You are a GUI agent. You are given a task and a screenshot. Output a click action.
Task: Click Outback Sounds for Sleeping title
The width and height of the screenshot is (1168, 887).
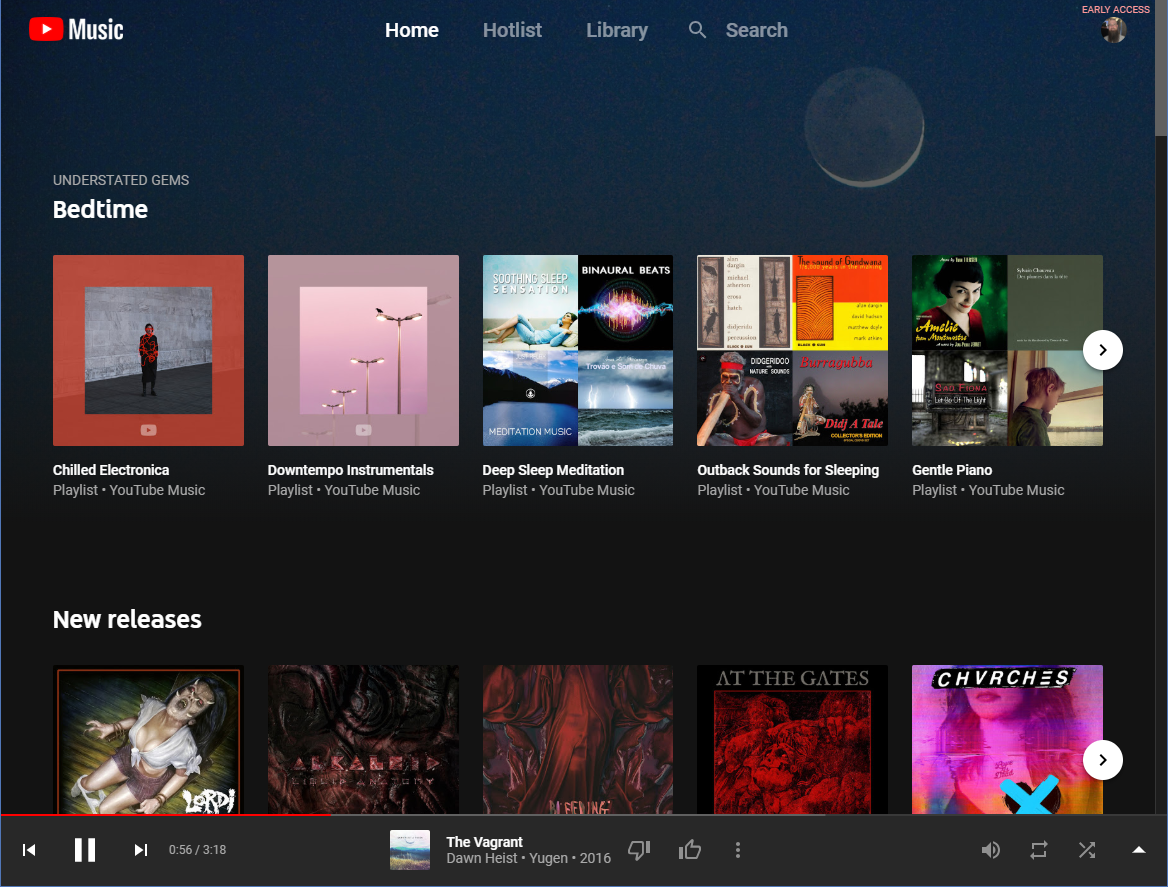click(x=788, y=470)
